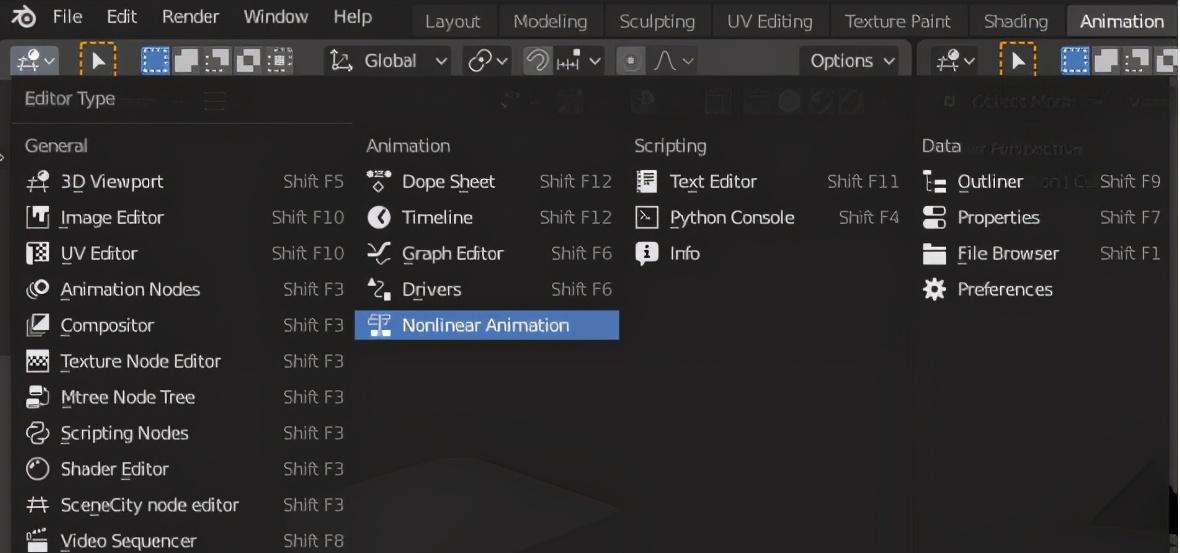Open the Global transform orientation dropdown
The width and height of the screenshot is (1180, 553).
(388, 61)
